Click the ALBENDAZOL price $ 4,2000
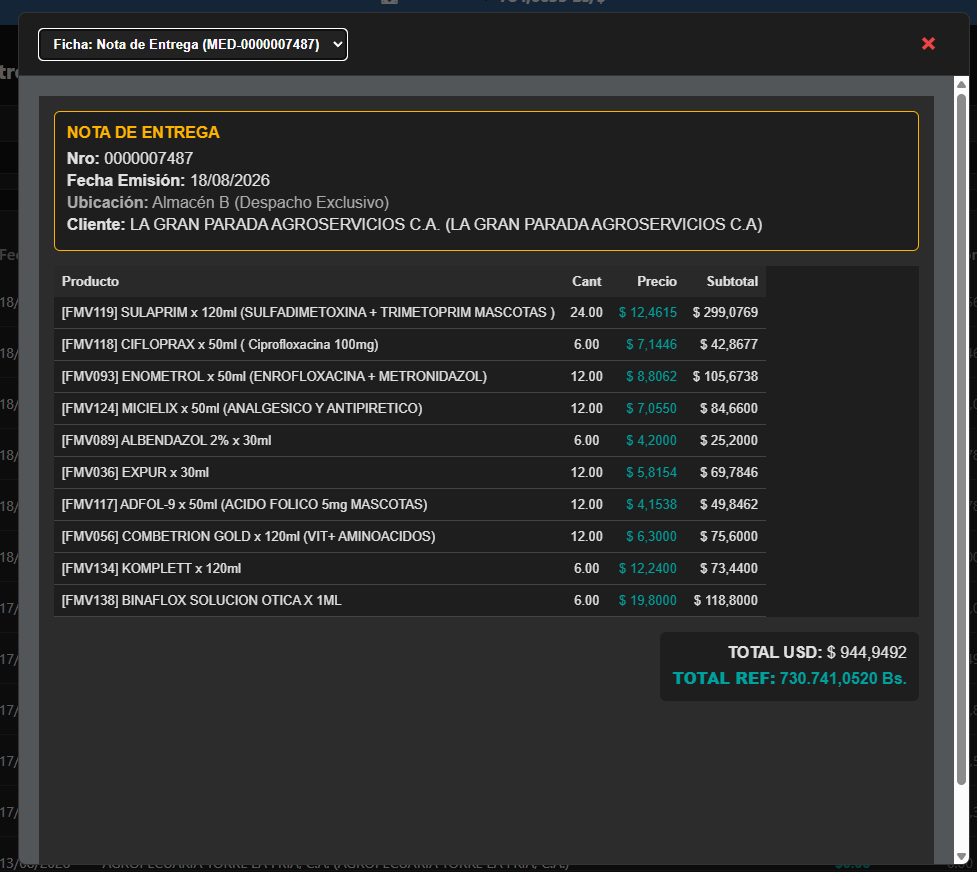The image size is (977, 872). coord(651,441)
